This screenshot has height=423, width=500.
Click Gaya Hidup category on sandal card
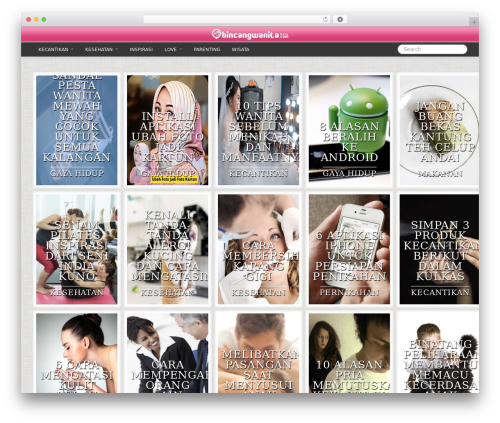tap(77, 173)
